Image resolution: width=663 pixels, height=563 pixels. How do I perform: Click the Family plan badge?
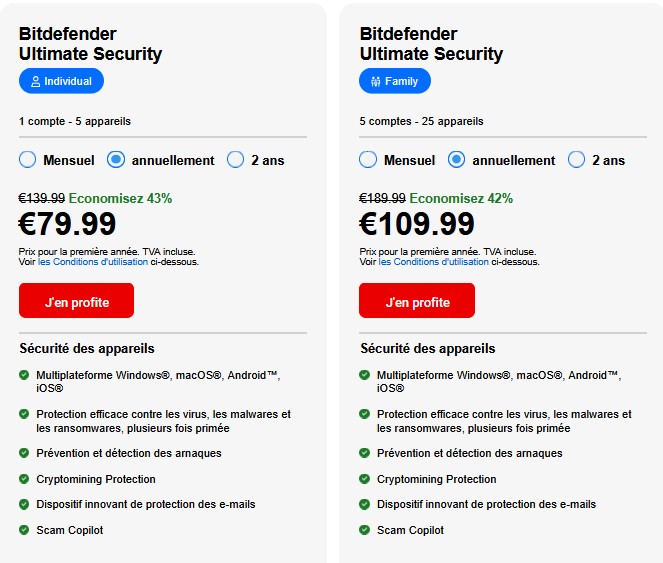395,81
